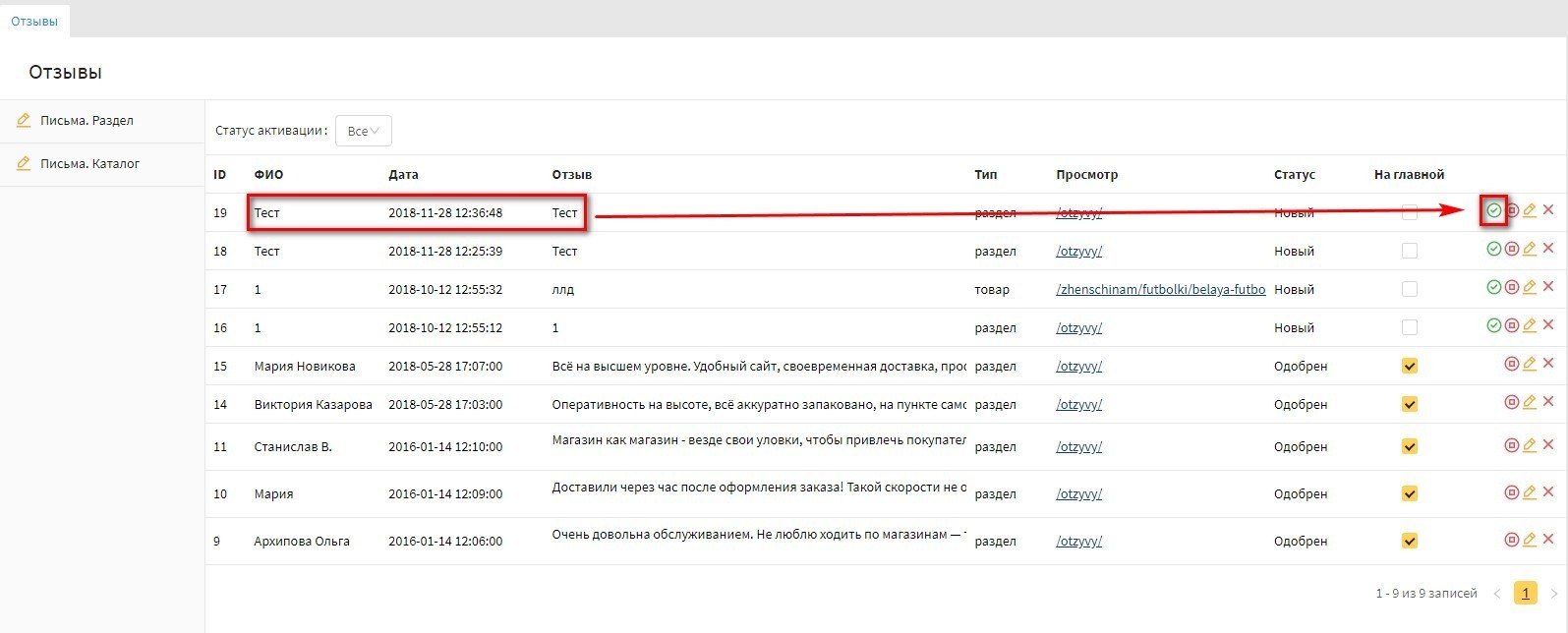Click the red reject icon for review 18
This screenshot has width=1568, height=633.
[x=1512, y=249]
